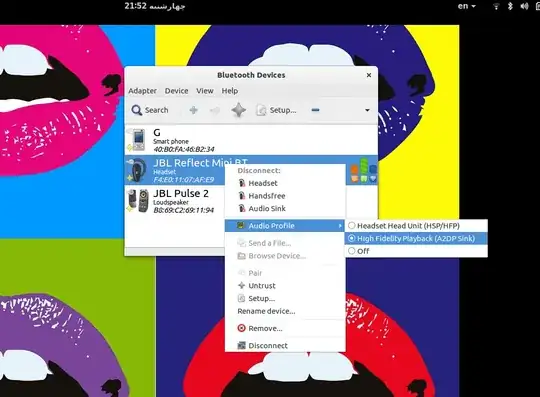Click the Audio Profile menu icon
Screen dimensions: 540x397
point(241,226)
